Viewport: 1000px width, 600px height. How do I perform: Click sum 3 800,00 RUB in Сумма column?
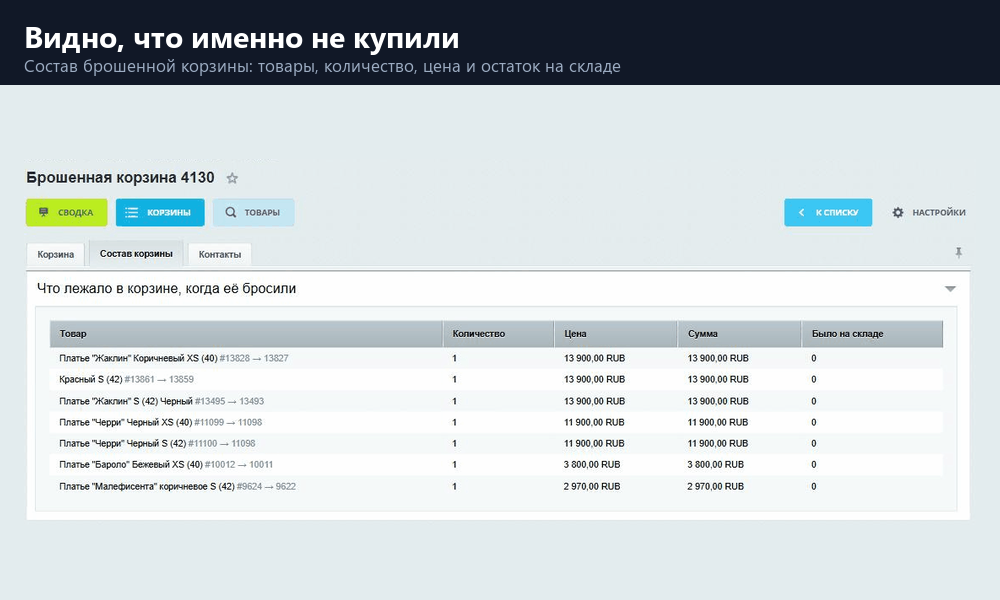pos(716,464)
